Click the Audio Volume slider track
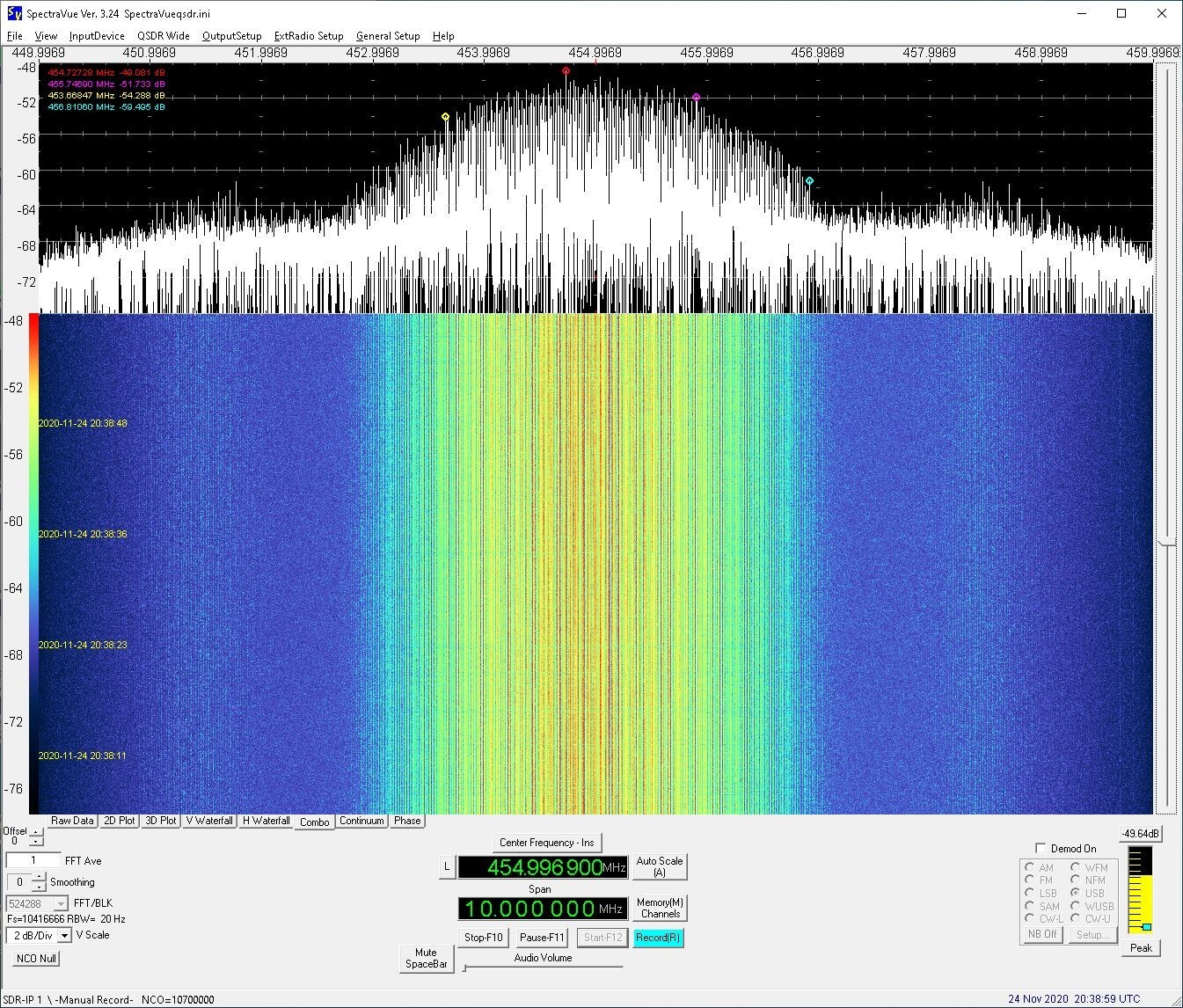This screenshot has width=1183, height=1008. pyautogui.click(x=543, y=968)
